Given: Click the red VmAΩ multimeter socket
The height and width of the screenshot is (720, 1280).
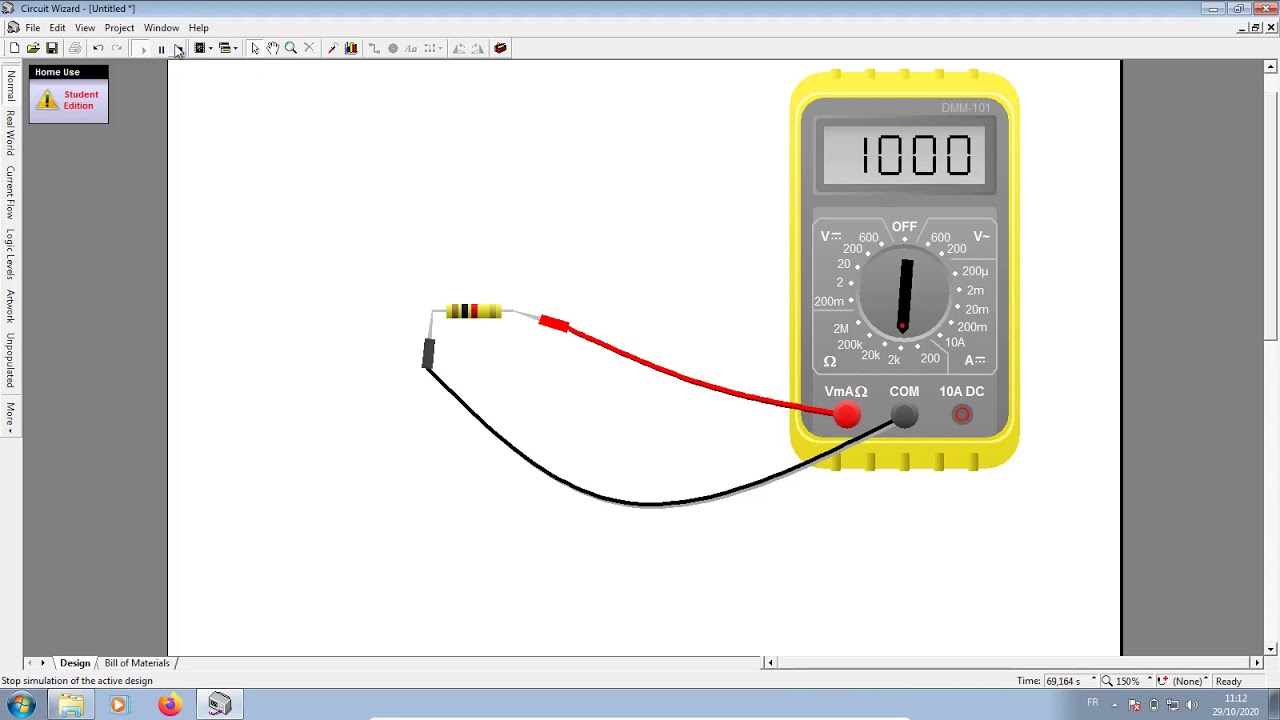Looking at the screenshot, I should pos(846,415).
